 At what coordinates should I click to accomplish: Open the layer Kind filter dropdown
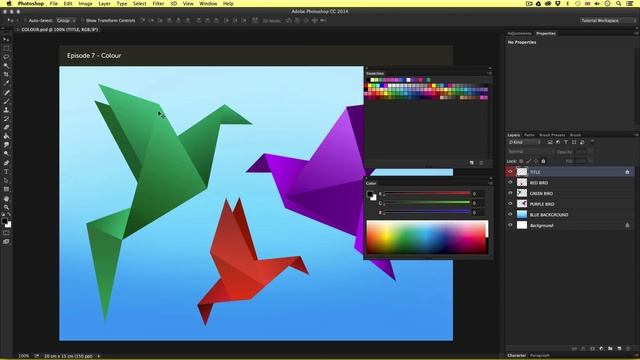pyautogui.click(x=524, y=142)
